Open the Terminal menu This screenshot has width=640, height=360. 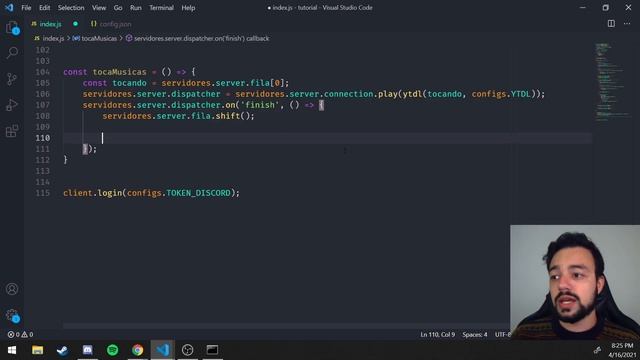coord(161,8)
